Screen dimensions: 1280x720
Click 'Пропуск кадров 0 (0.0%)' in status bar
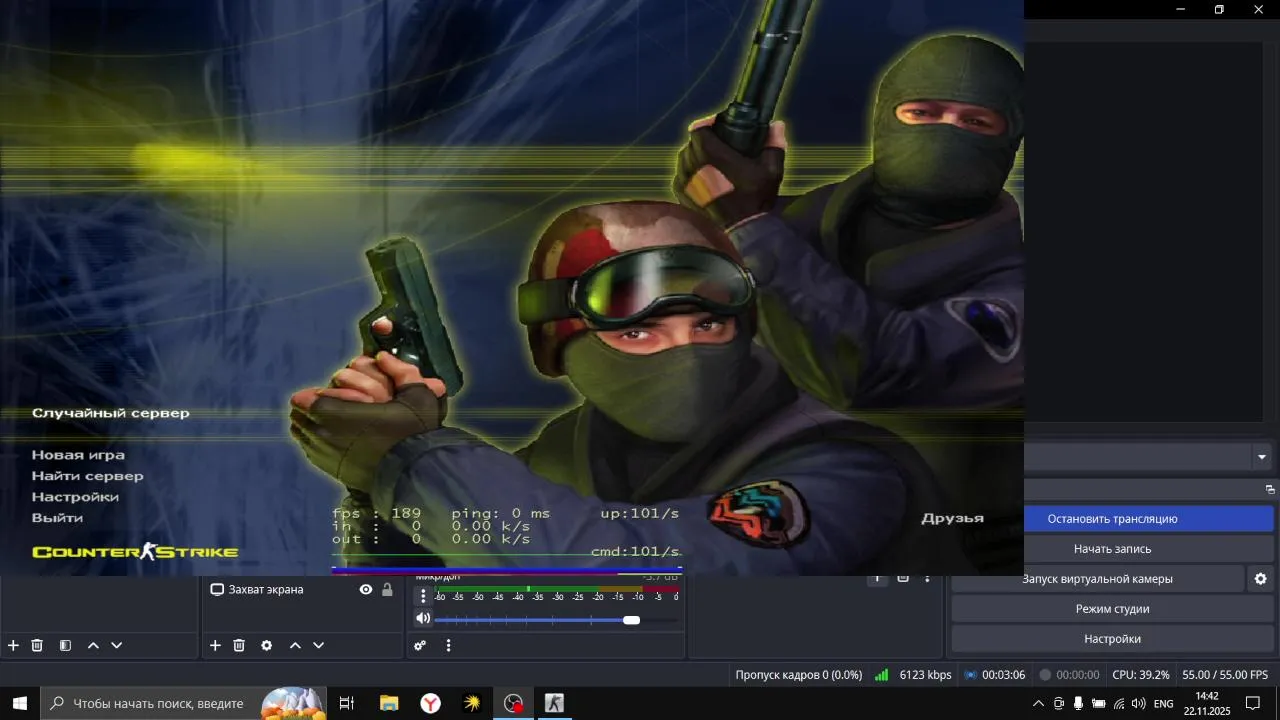point(798,675)
